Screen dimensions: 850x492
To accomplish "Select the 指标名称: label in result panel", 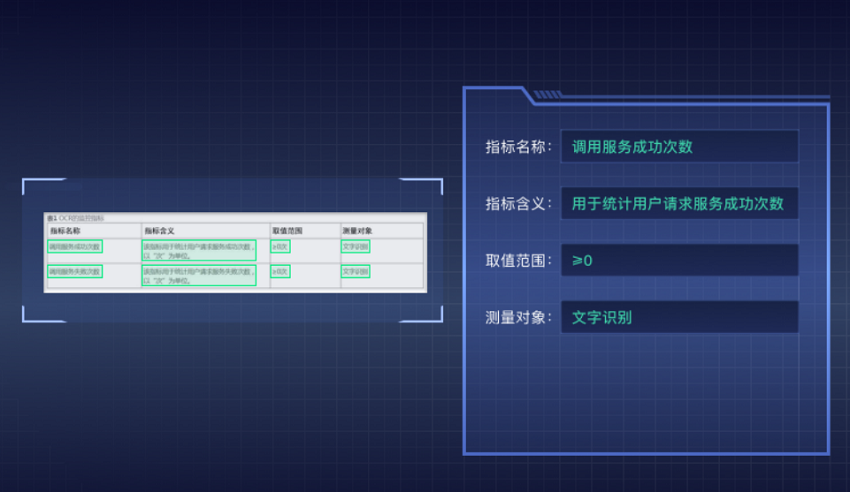I will (x=518, y=147).
